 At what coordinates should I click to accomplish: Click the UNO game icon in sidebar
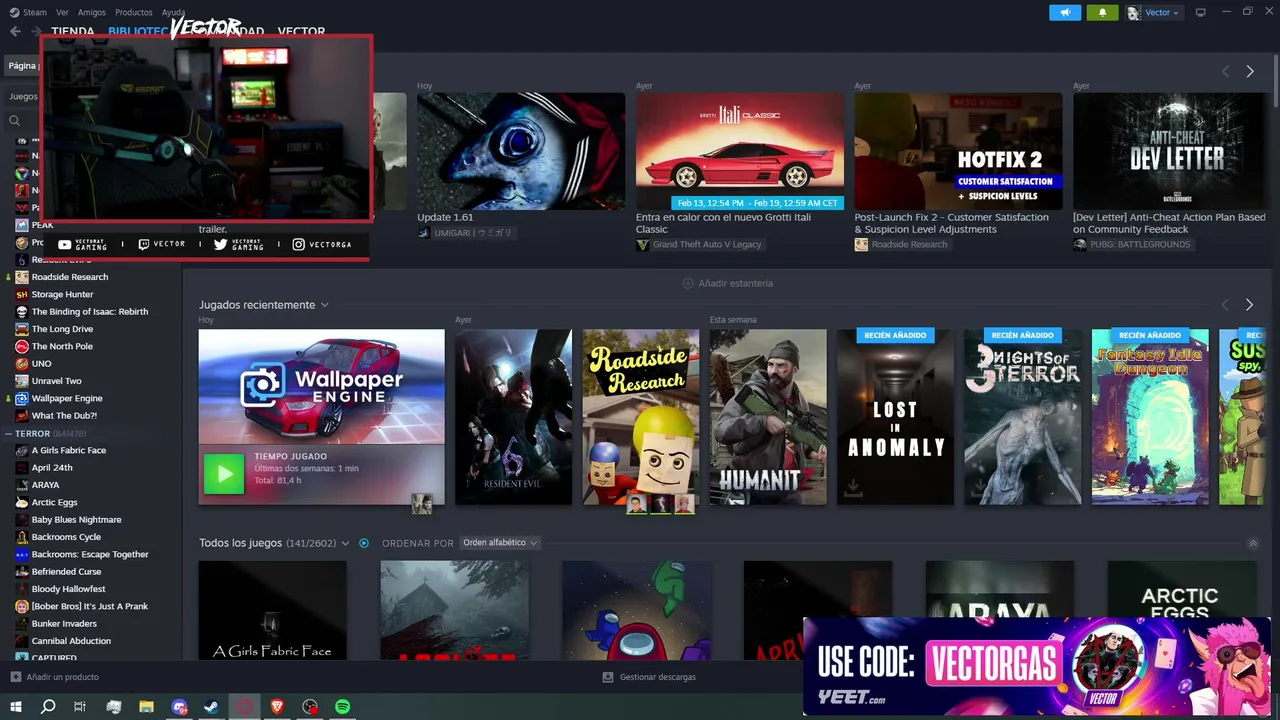click(x=22, y=363)
